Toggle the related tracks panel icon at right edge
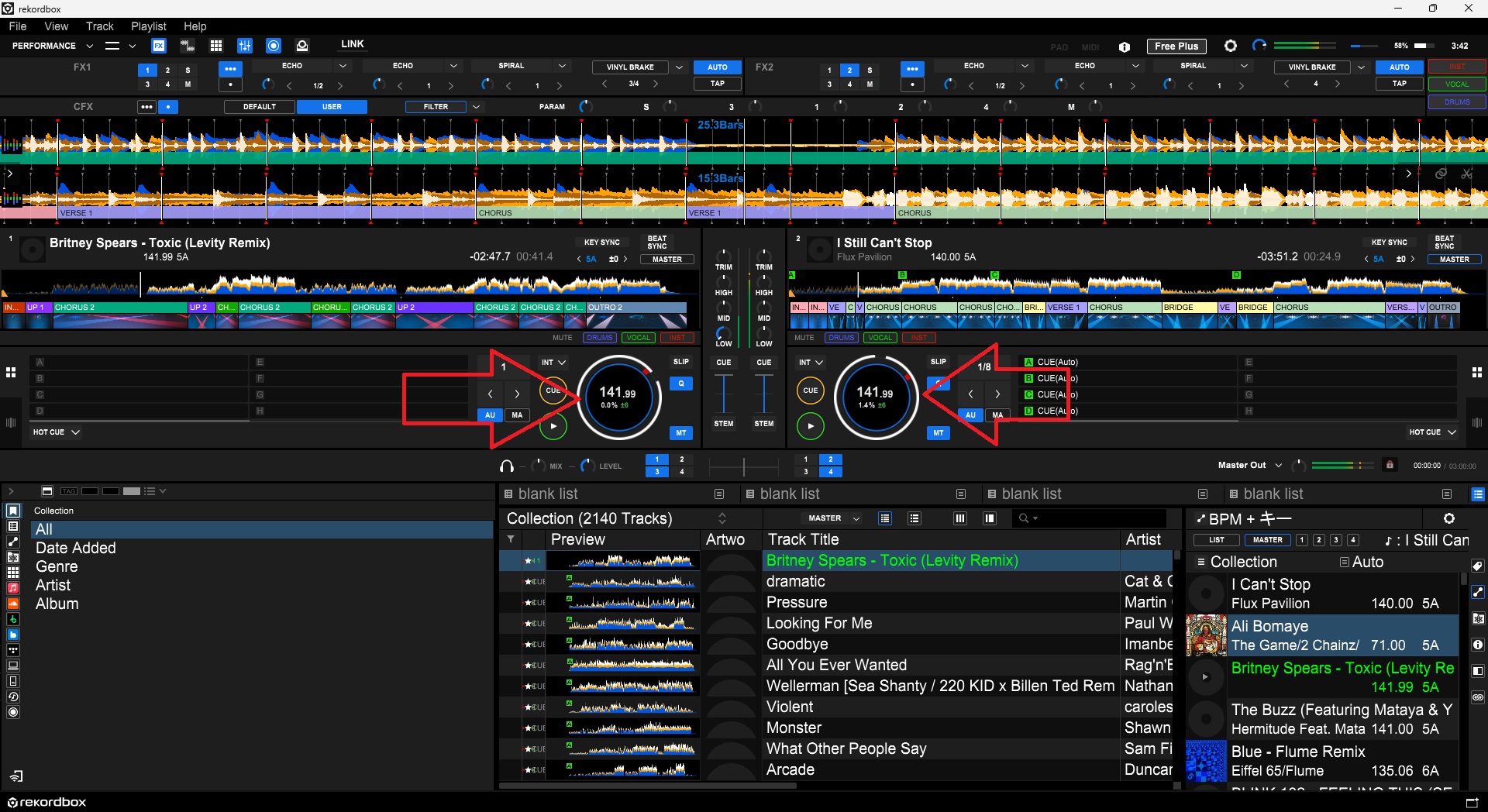 [1478, 591]
